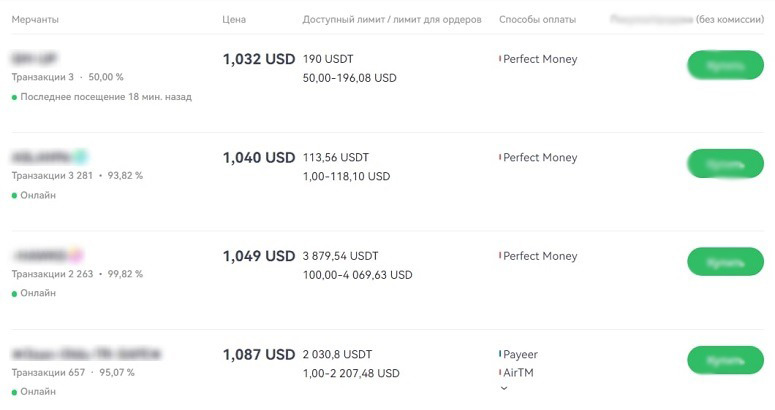
Task: Click online status dot of 1,049 USD merchant
Action: tap(15, 294)
